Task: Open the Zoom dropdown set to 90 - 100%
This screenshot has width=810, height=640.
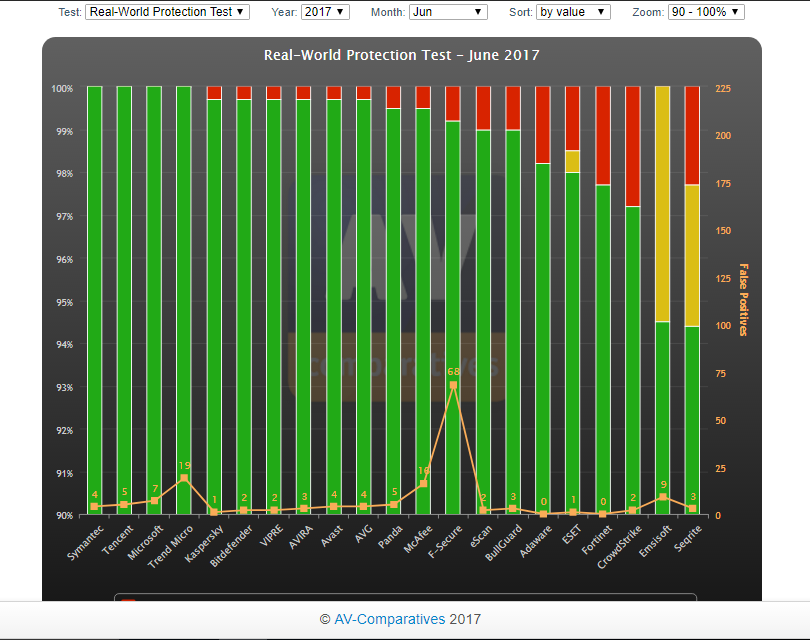Action: coord(706,12)
